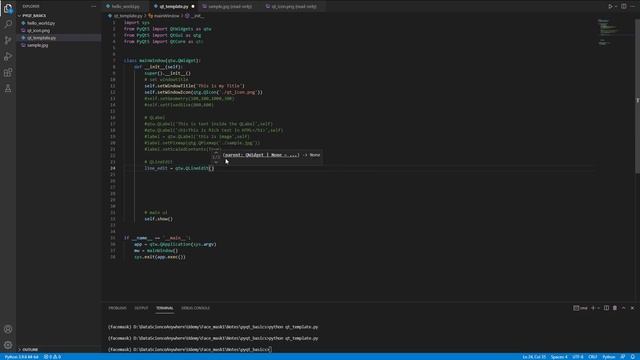
Task: Maximize the terminal panel size
Action: [x=624, y=308]
